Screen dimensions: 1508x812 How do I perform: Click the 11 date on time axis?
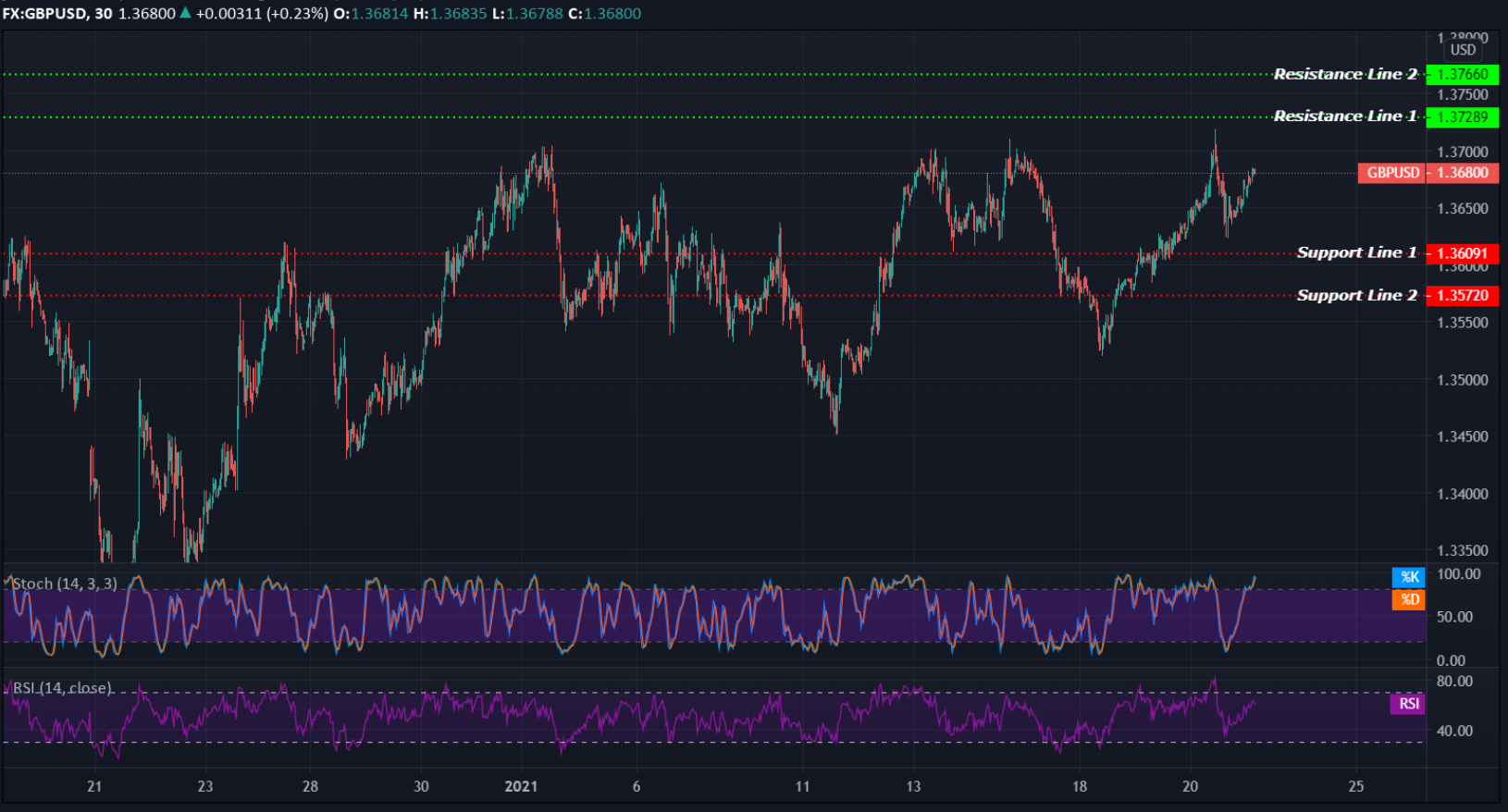(802, 786)
